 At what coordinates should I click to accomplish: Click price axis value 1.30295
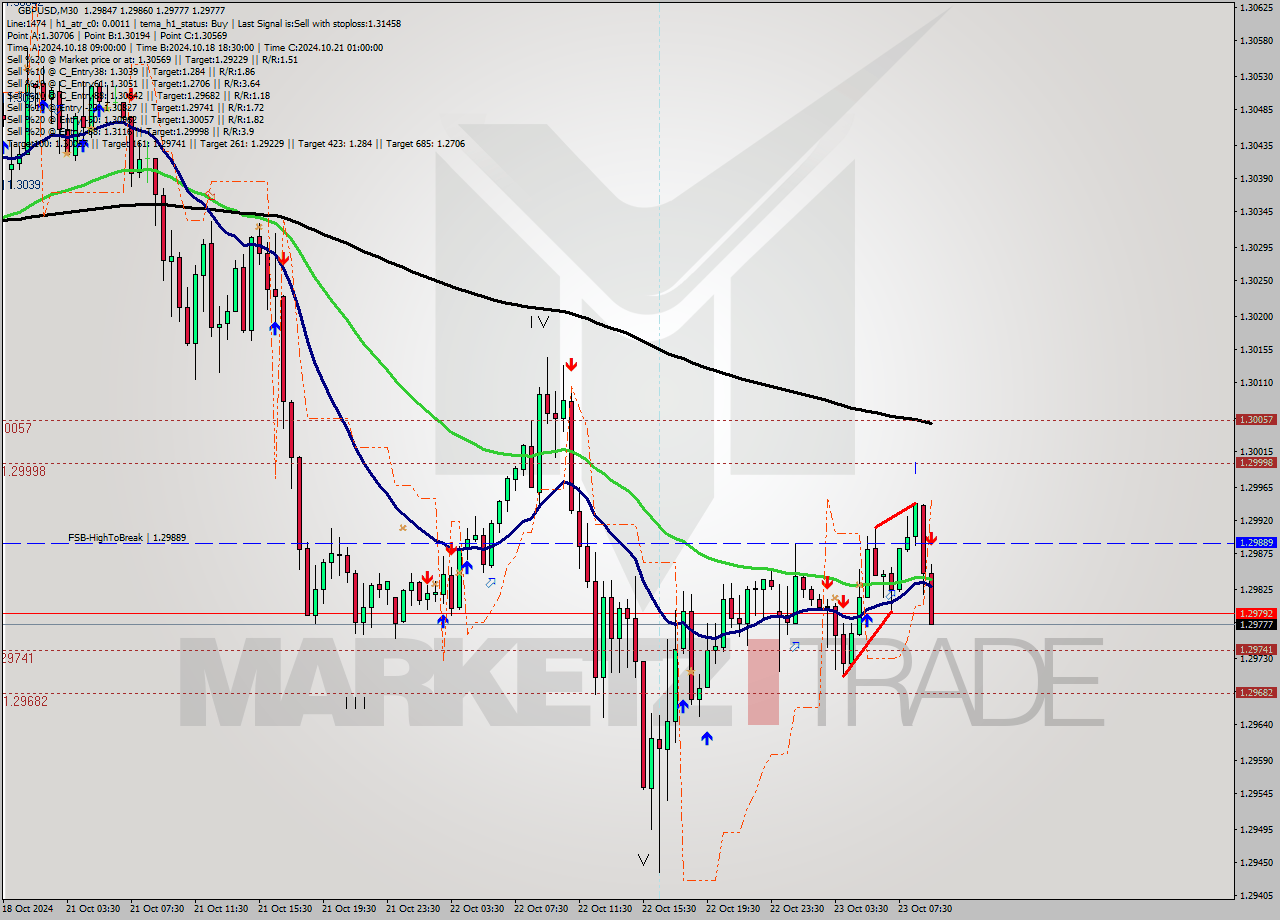coord(1256,247)
